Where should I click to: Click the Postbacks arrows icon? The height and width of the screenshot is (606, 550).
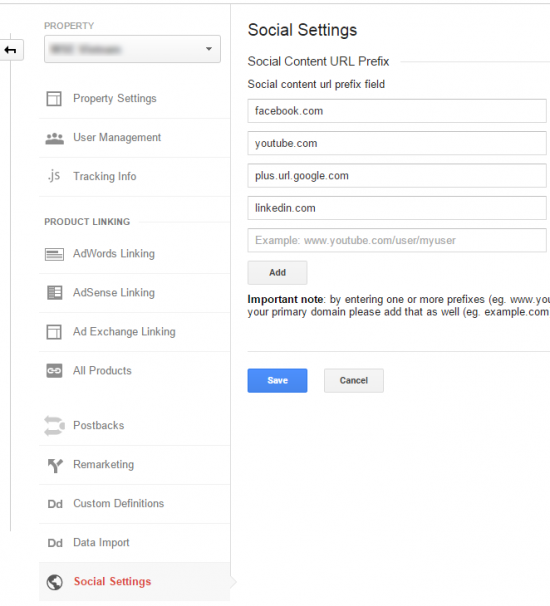(54, 426)
